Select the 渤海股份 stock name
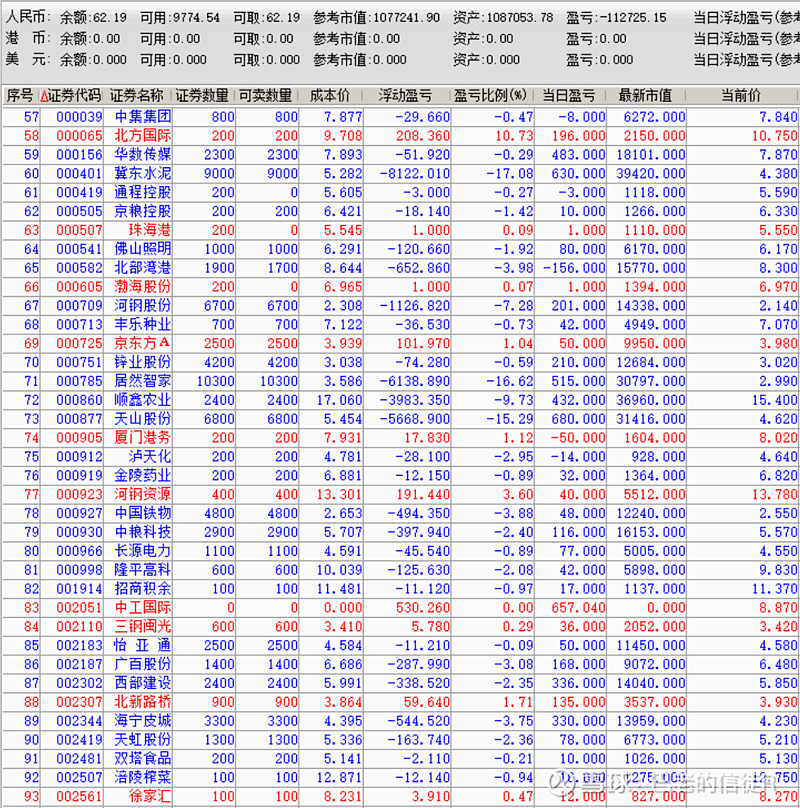The height and width of the screenshot is (808, 800). pyautogui.click(x=143, y=287)
